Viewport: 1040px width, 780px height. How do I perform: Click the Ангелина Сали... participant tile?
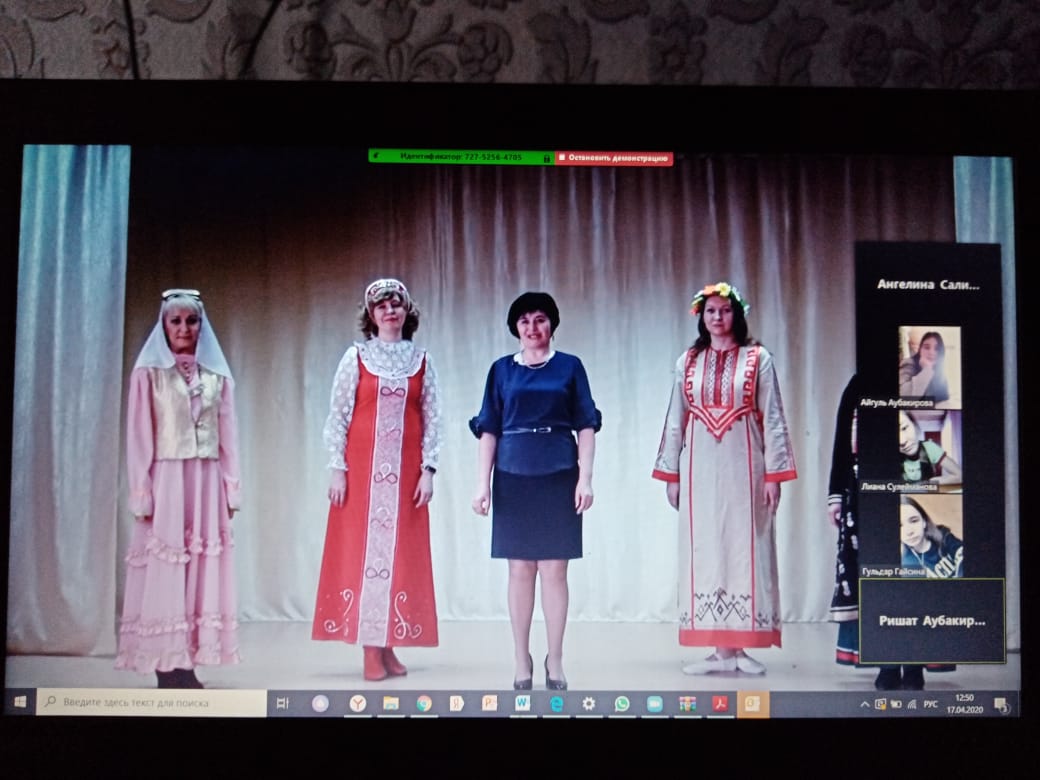928,284
